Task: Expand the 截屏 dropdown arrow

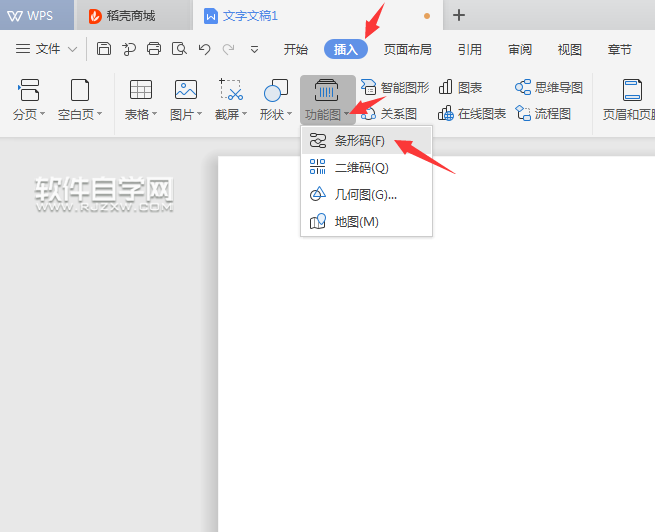Action: (244, 114)
